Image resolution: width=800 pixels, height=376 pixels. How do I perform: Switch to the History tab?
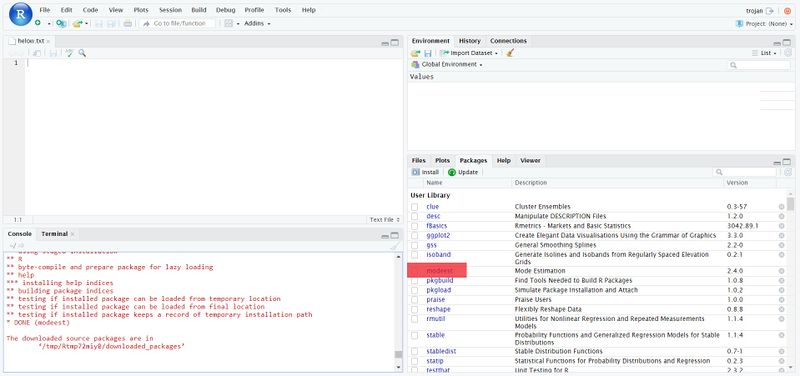tap(469, 41)
